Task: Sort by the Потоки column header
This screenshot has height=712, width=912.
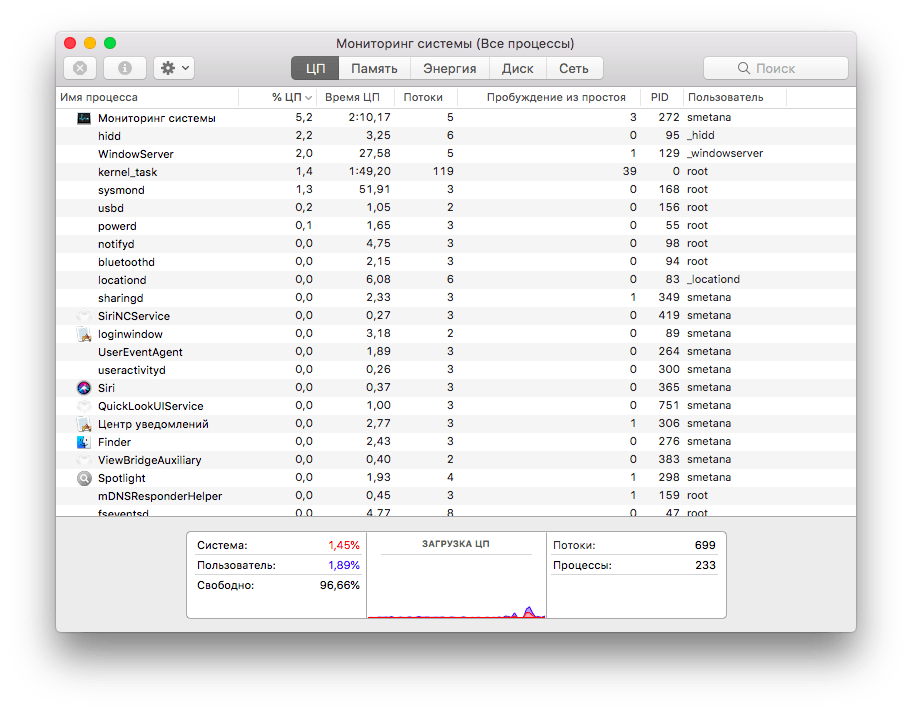Action: [x=426, y=97]
